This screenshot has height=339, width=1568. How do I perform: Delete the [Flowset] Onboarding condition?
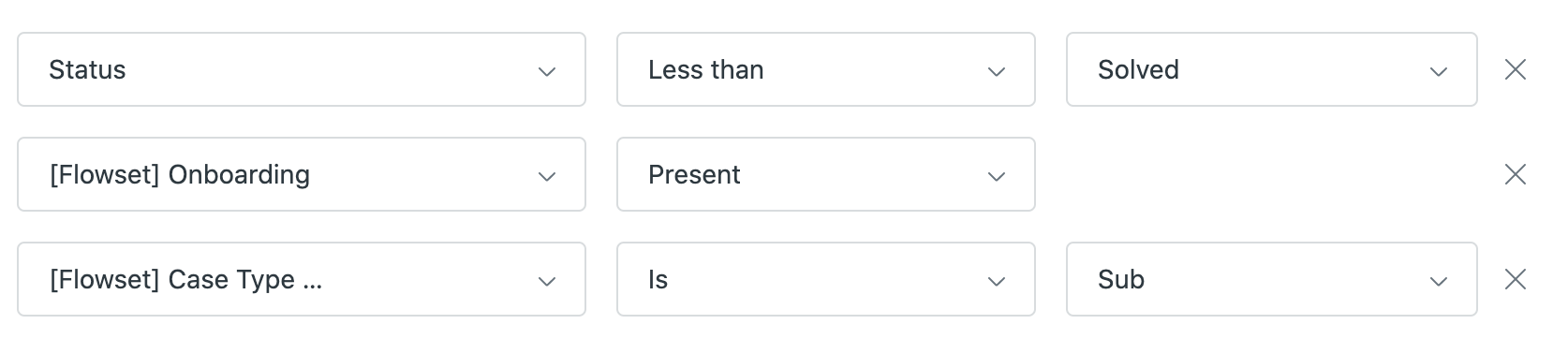click(x=1515, y=174)
